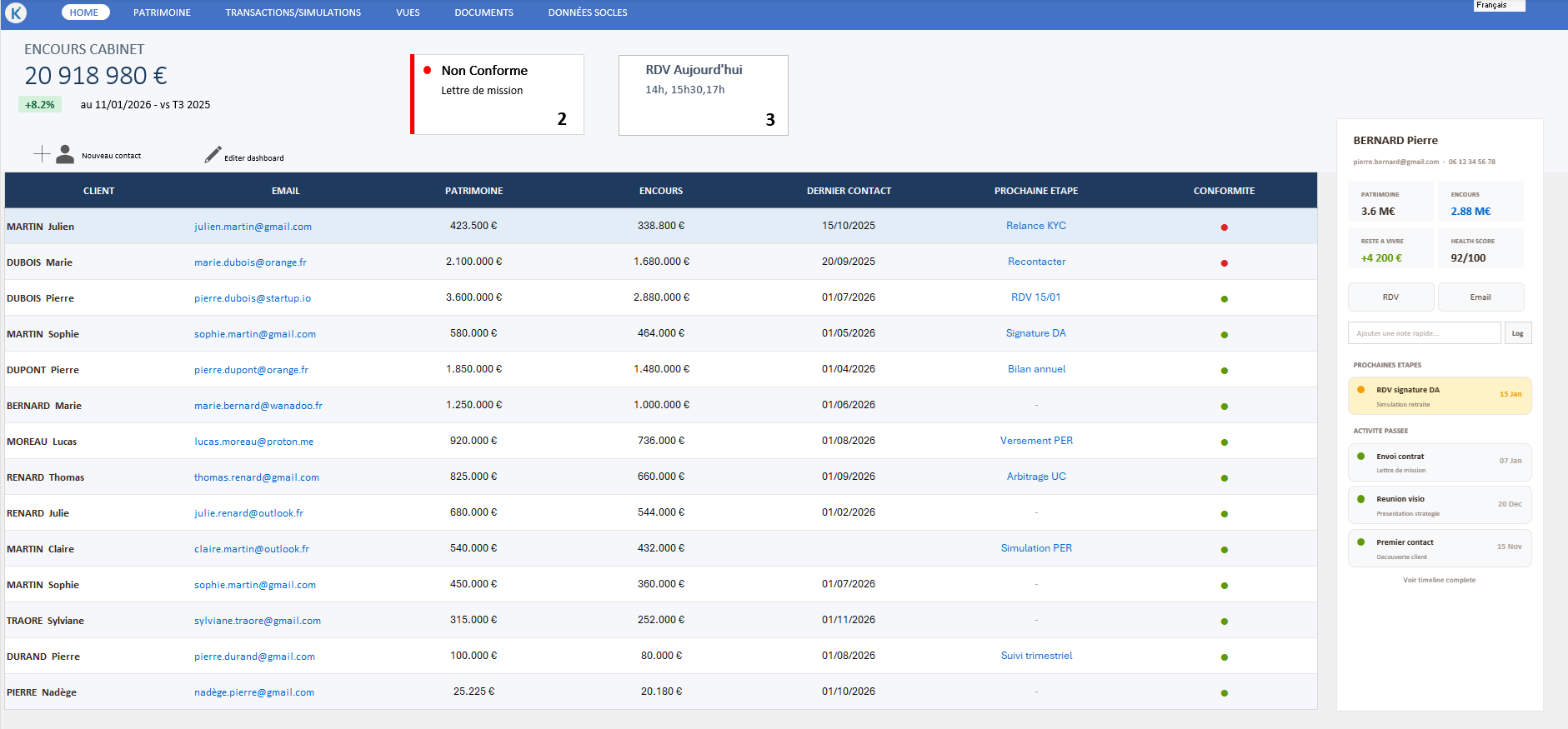This screenshot has height=729, width=1568.
Task: Click Signature DA next step link
Action: [1036, 333]
